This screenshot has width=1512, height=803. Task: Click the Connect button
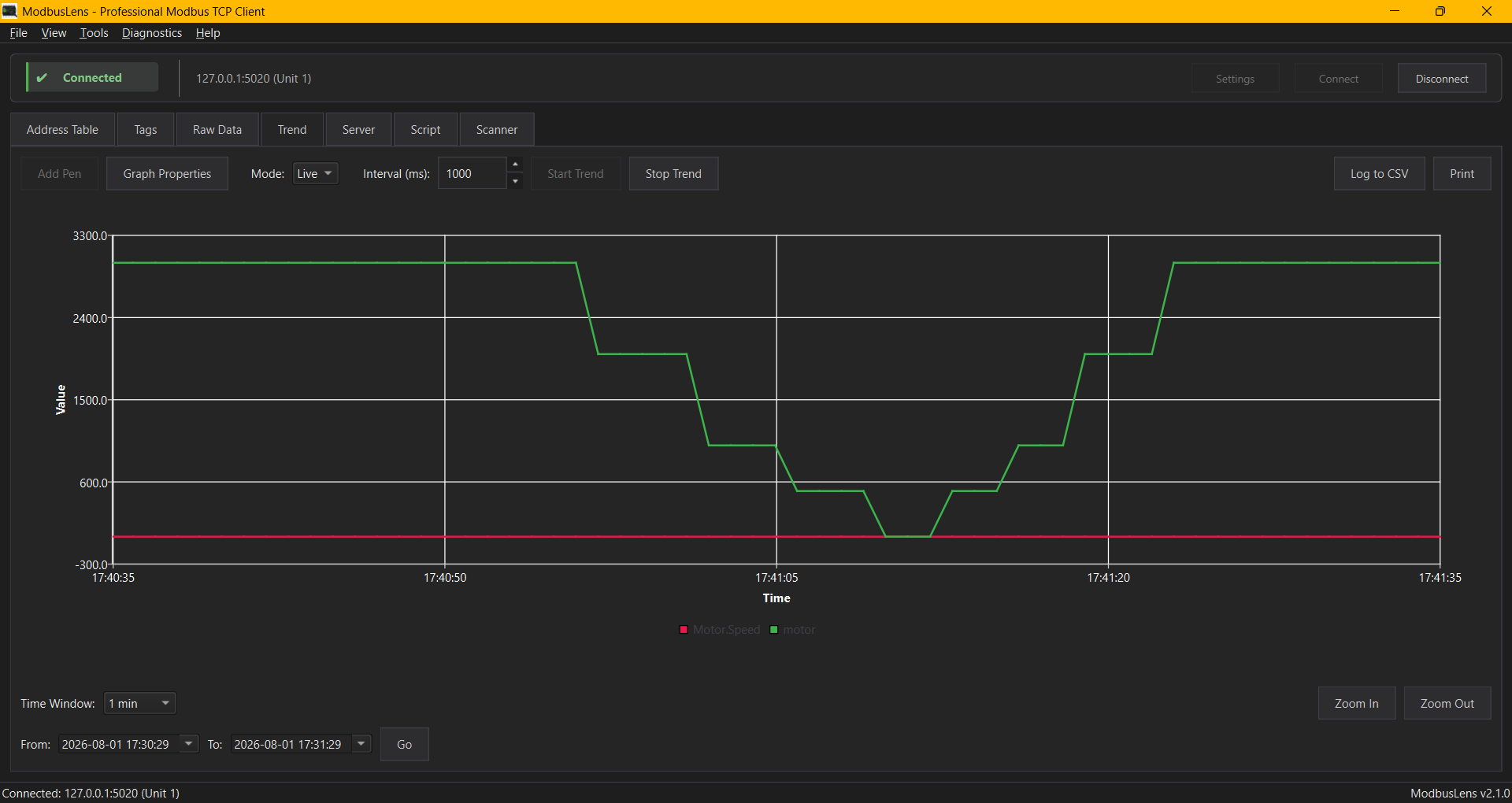[1339, 79]
